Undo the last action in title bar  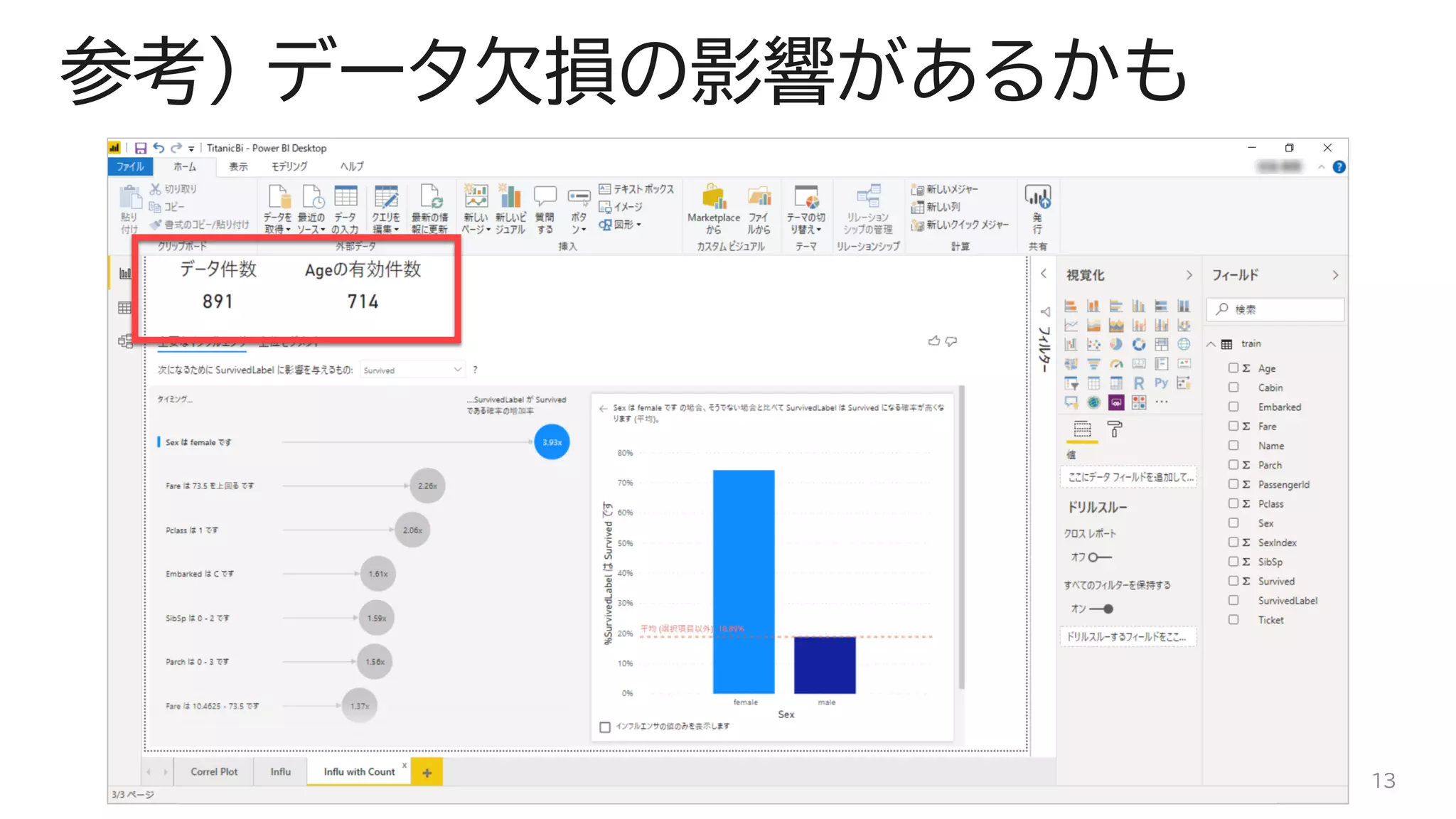[x=159, y=148]
